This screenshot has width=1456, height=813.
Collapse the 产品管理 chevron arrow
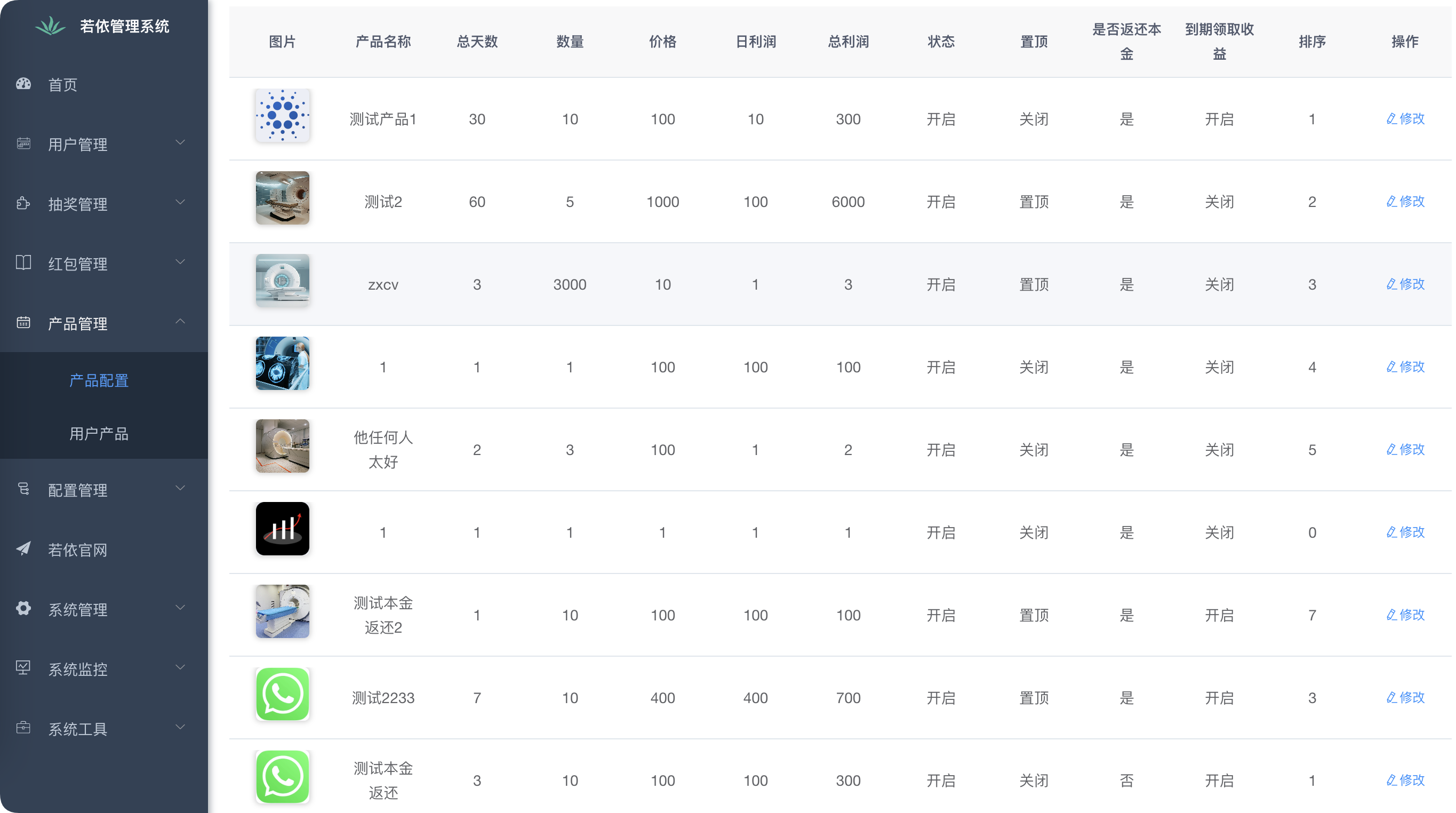[180, 322]
